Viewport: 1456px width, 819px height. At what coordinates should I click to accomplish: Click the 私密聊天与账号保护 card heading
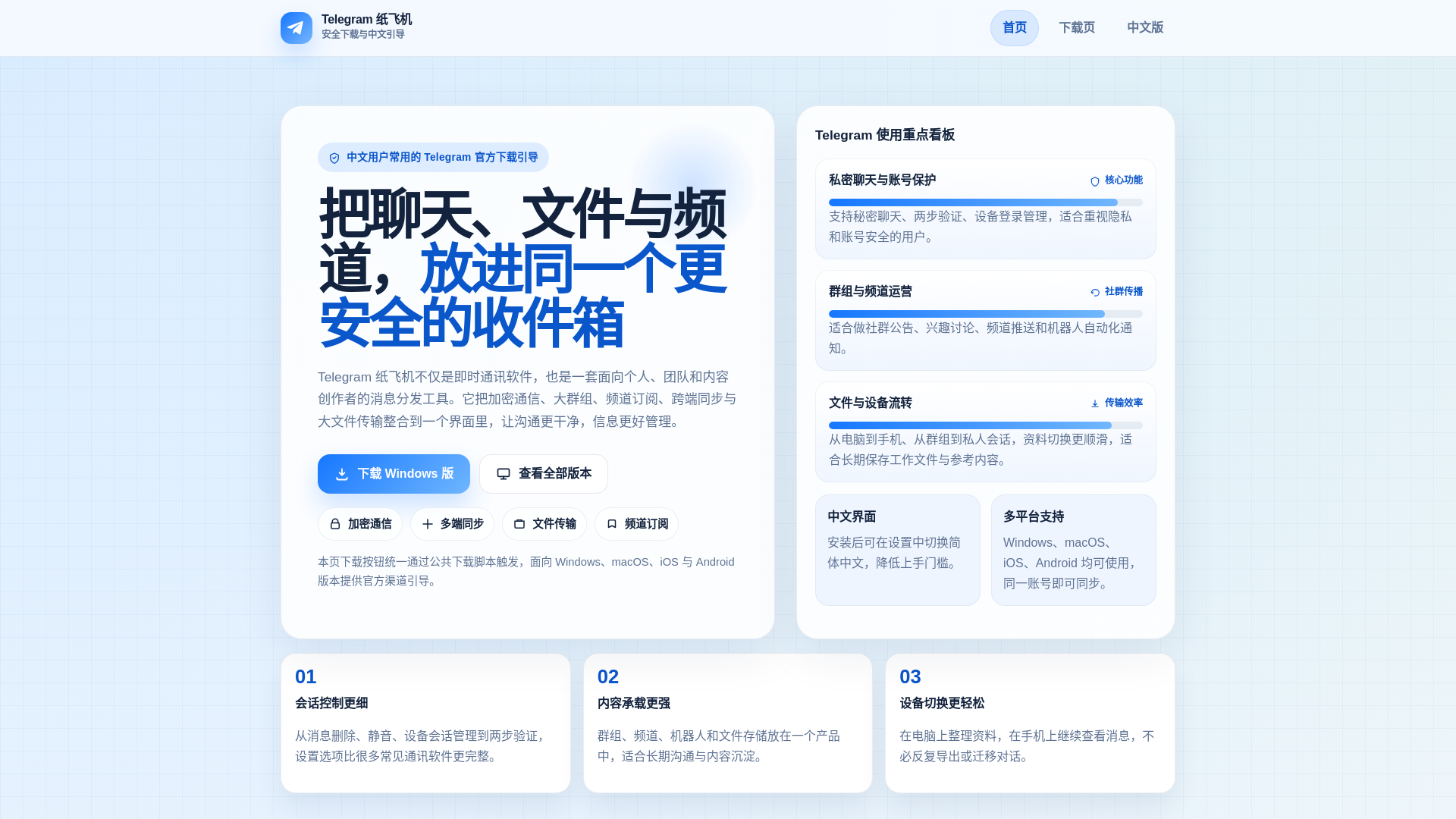[882, 180]
